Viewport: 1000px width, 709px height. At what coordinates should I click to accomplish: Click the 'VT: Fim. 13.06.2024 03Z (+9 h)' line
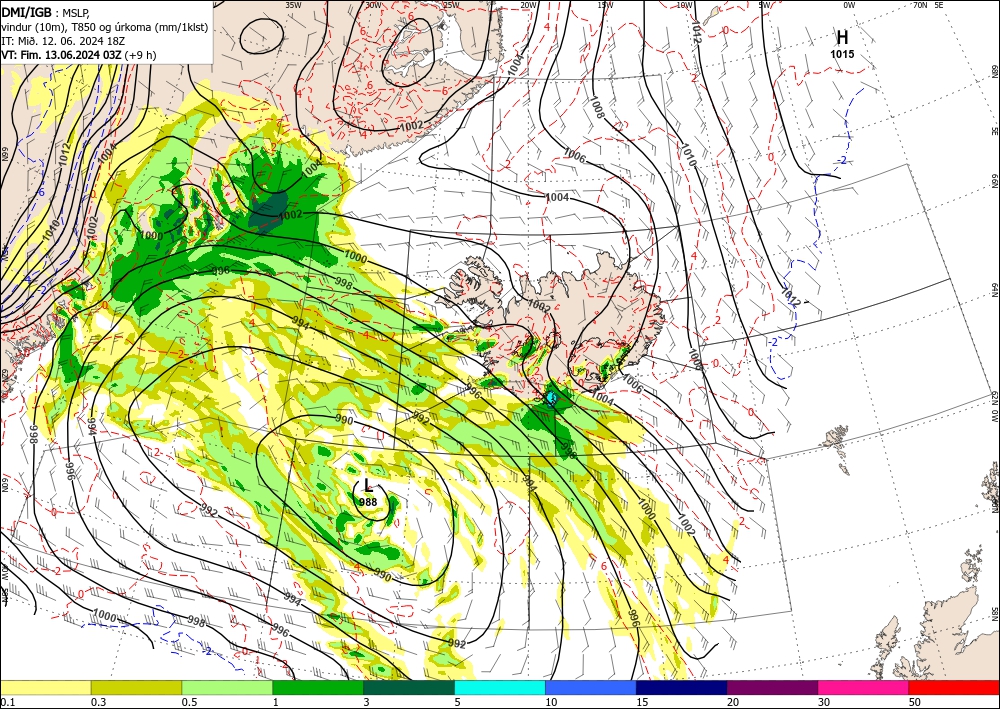(x=78, y=55)
